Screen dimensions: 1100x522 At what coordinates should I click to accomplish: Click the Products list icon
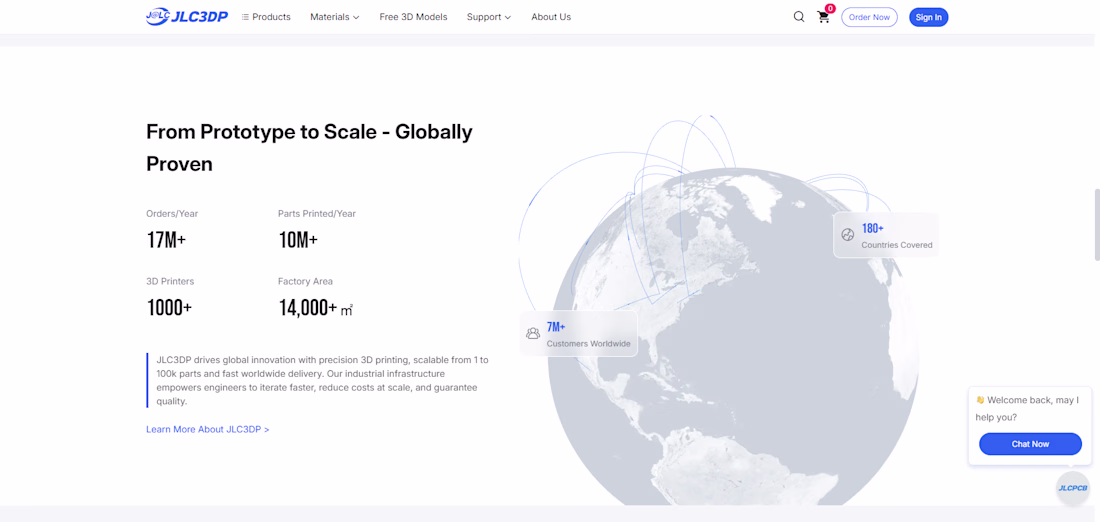(x=245, y=17)
